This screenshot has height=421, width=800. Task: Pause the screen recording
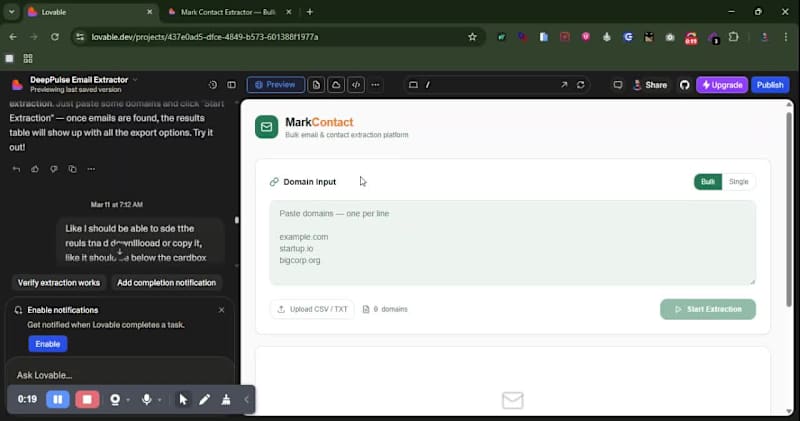pos(58,399)
